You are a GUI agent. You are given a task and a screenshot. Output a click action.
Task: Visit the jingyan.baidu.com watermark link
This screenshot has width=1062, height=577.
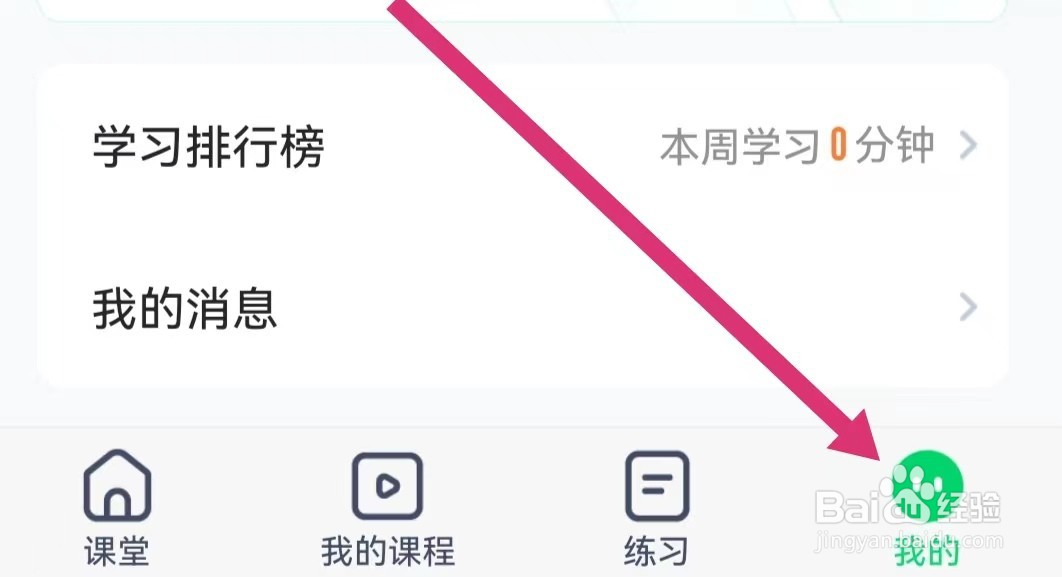pos(908,540)
